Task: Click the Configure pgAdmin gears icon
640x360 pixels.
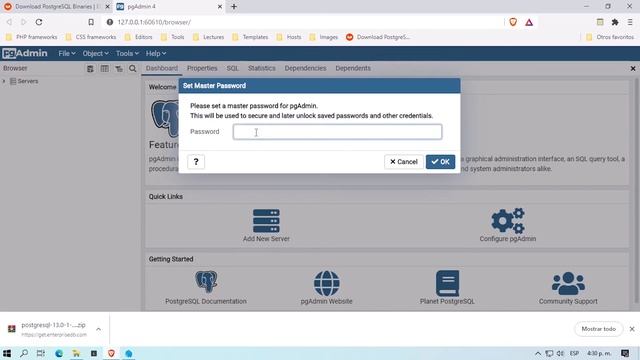Action: coord(508,220)
